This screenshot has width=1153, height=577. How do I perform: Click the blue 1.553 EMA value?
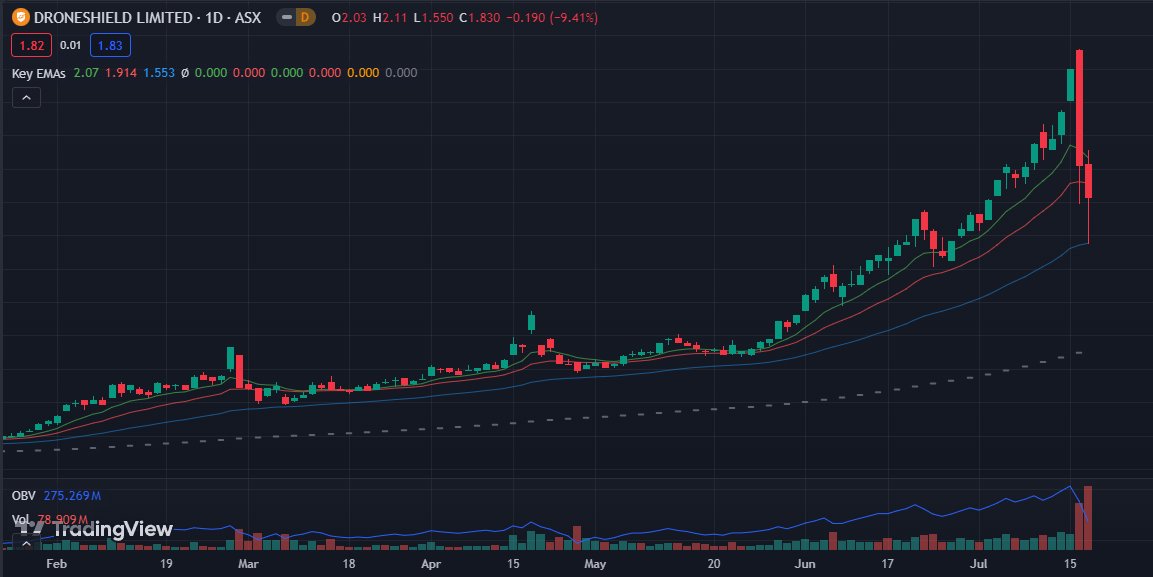coord(159,73)
